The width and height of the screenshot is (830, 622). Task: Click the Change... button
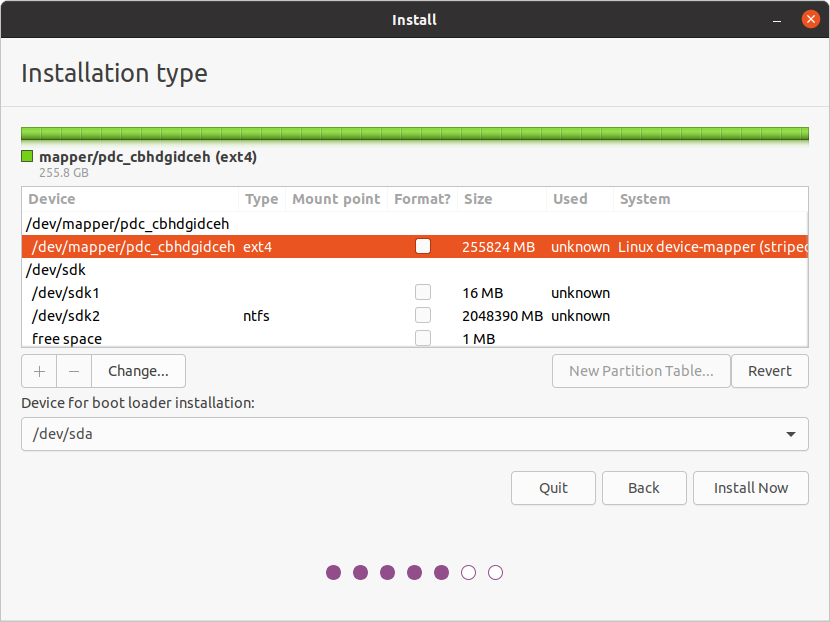138,371
